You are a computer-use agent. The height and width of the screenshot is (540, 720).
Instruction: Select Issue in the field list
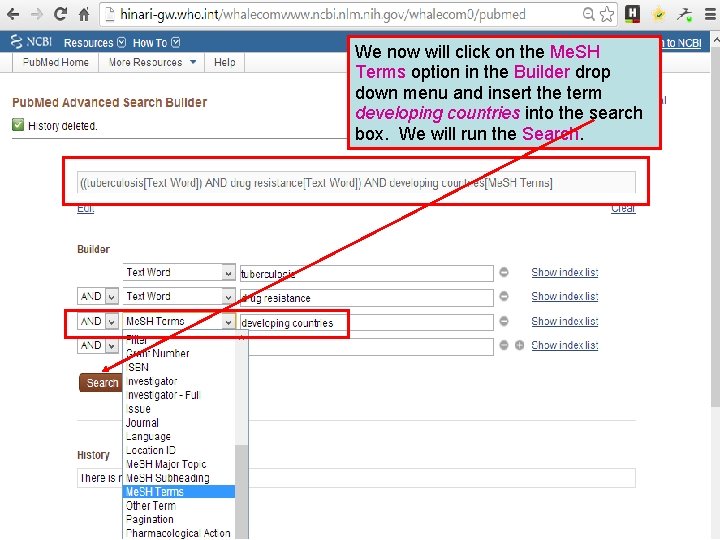[x=179, y=409]
